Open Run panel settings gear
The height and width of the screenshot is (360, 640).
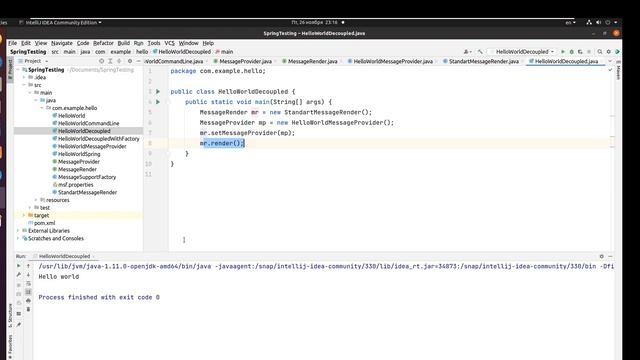601,256
